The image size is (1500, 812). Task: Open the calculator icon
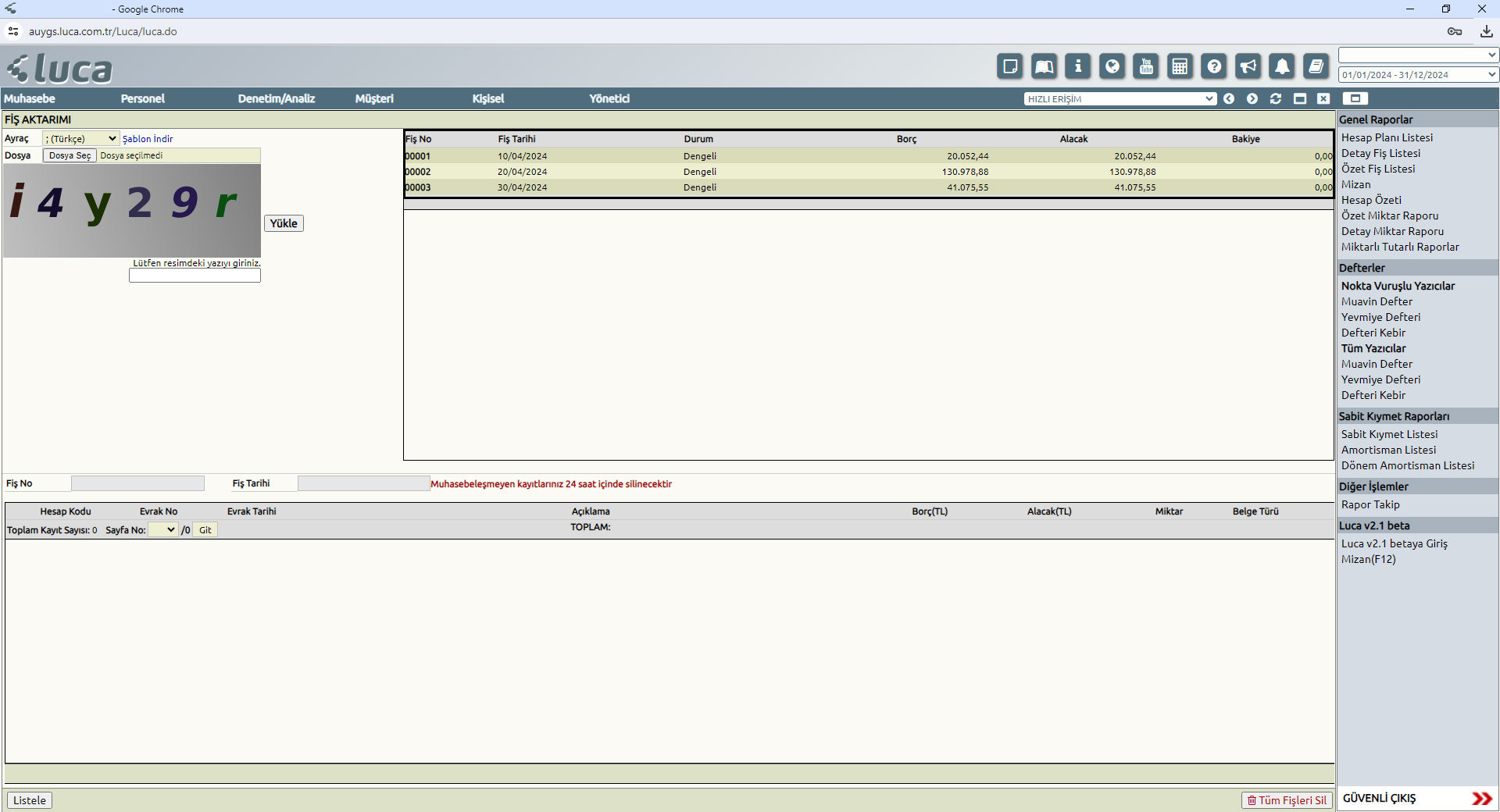[1180, 66]
